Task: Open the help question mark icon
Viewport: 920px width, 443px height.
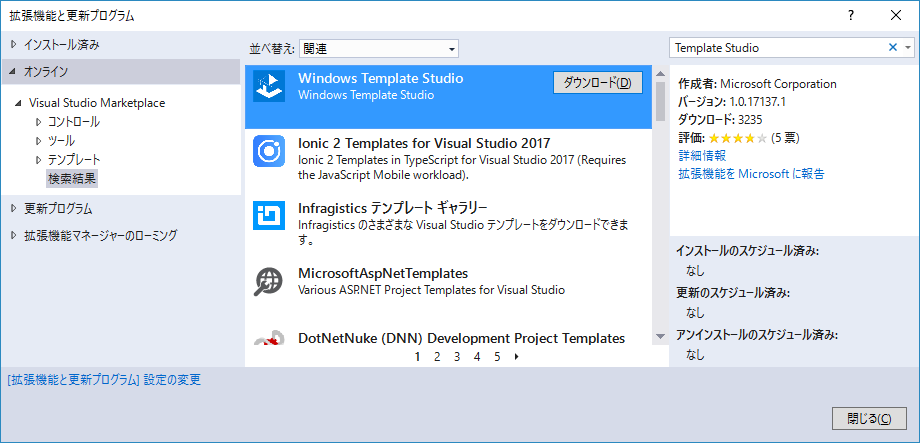Action: (851, 16)
